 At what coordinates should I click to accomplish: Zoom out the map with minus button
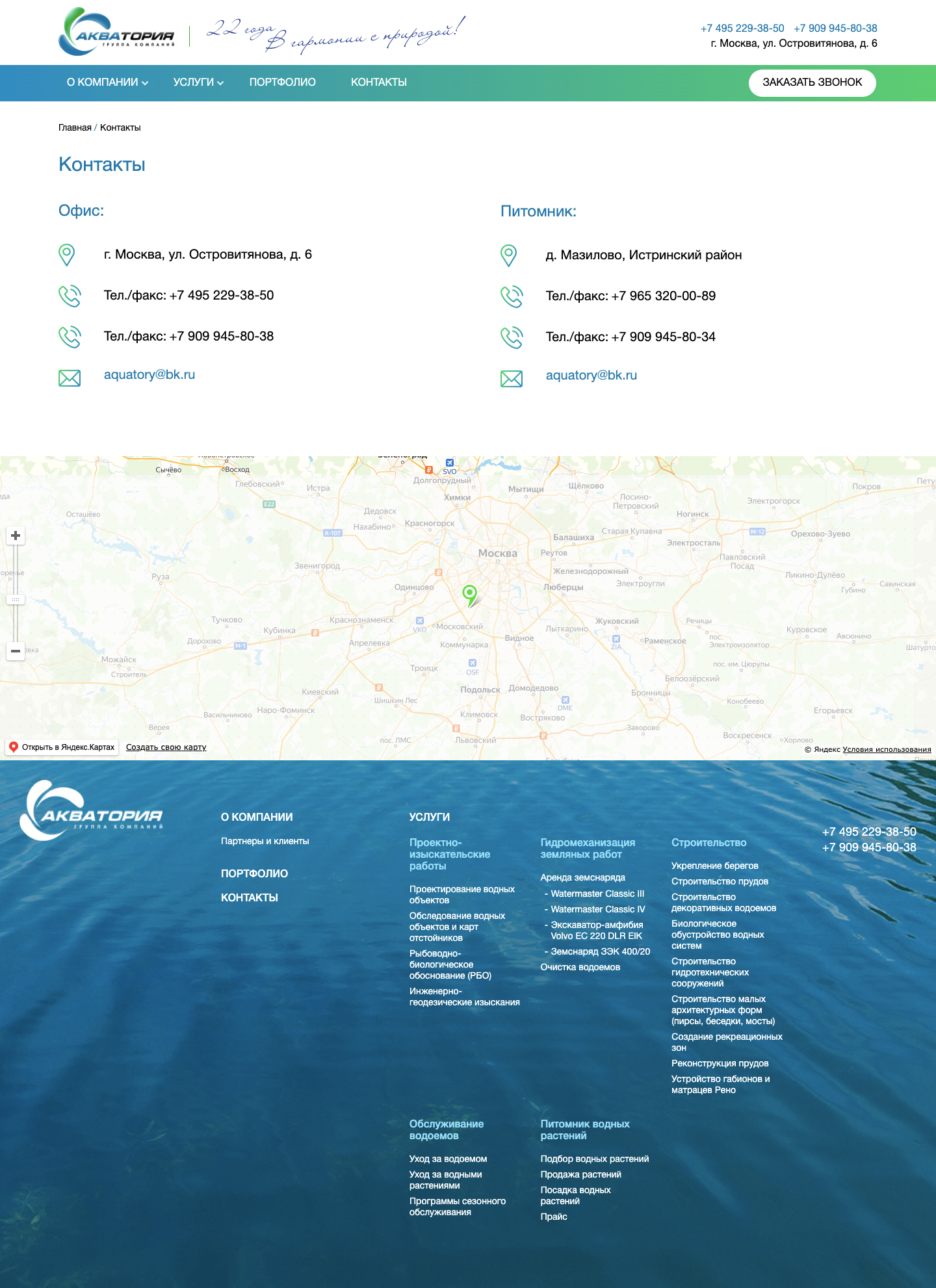[16, 650]
